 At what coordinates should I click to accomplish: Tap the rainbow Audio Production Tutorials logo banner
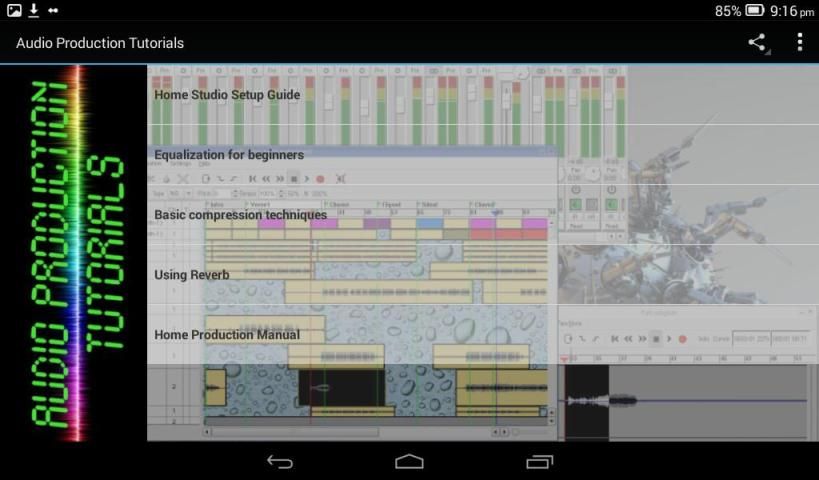tap(74, 253)
